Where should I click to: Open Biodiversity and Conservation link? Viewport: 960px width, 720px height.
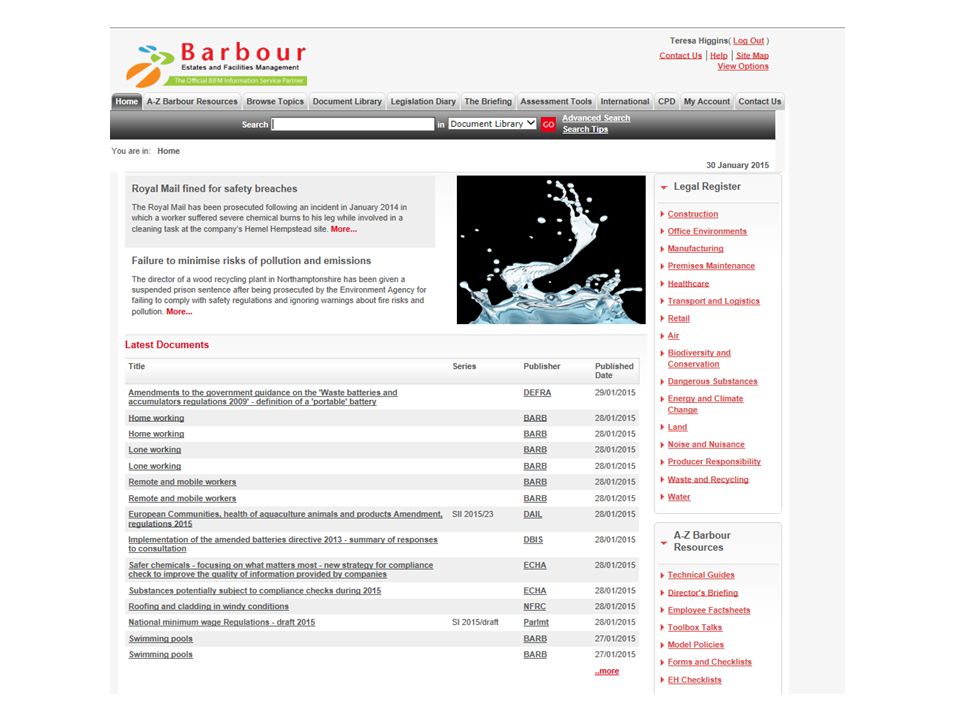699,359
